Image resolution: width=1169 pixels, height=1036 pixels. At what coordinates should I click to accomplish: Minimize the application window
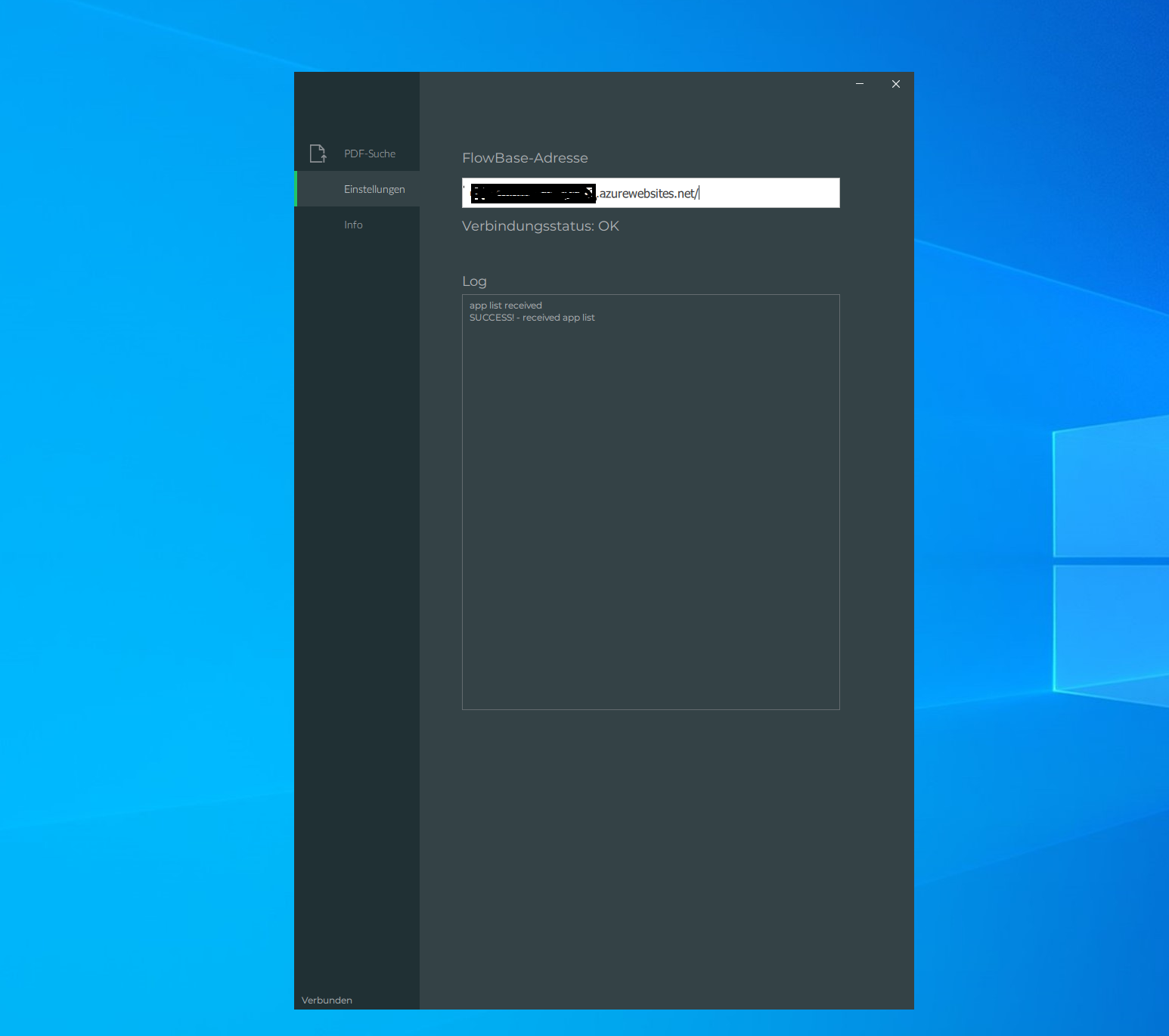pyautogui.click(x=860, y=84)
